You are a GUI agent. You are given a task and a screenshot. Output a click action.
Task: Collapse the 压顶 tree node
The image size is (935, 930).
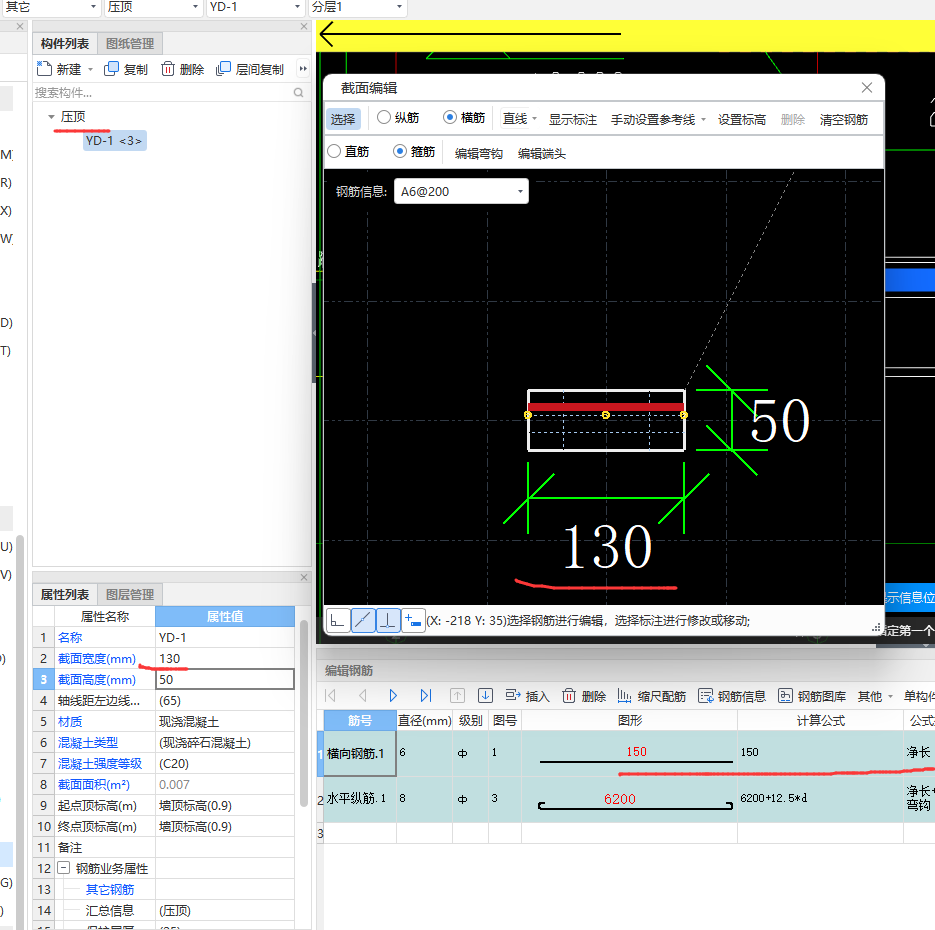51,117
